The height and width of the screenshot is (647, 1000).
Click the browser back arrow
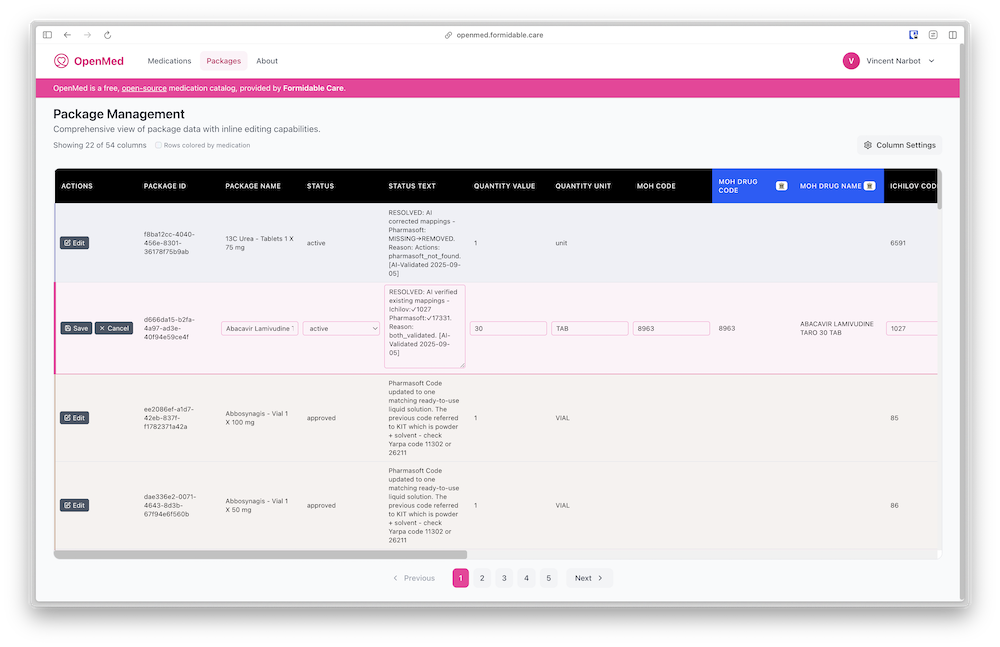[x=67, y=34]
